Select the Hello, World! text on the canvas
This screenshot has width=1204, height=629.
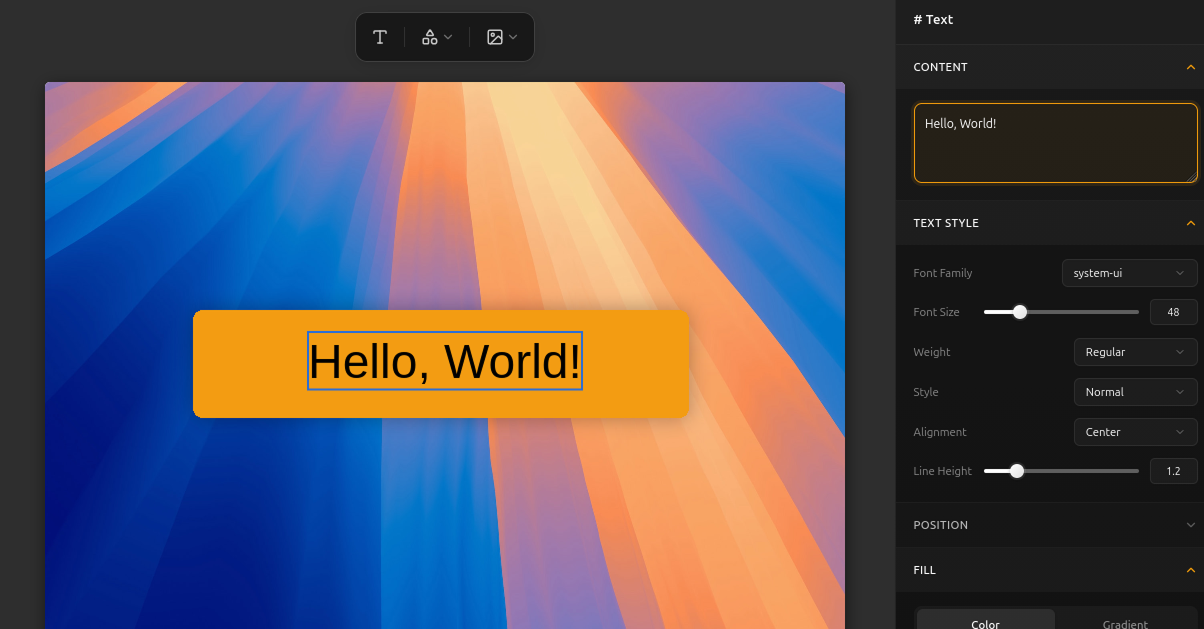pyautogui.click(x=444, y=363)
